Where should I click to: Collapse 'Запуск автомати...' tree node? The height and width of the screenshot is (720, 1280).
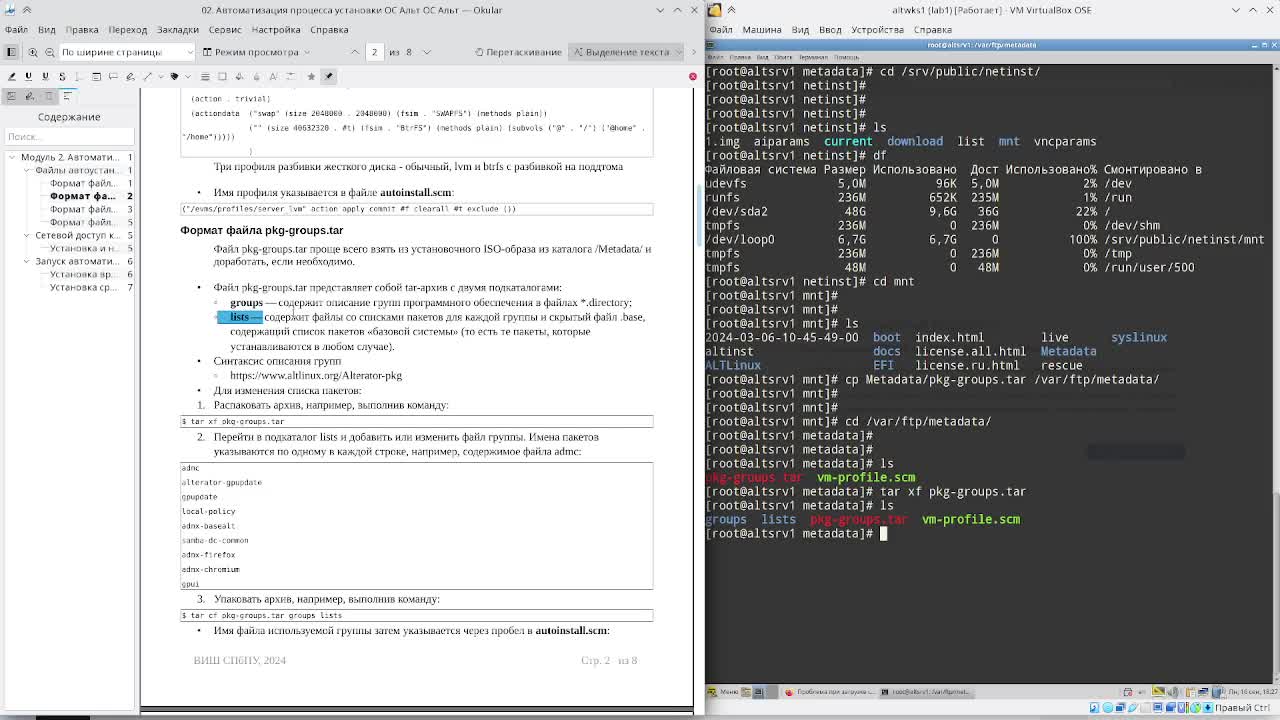[27, 261]
